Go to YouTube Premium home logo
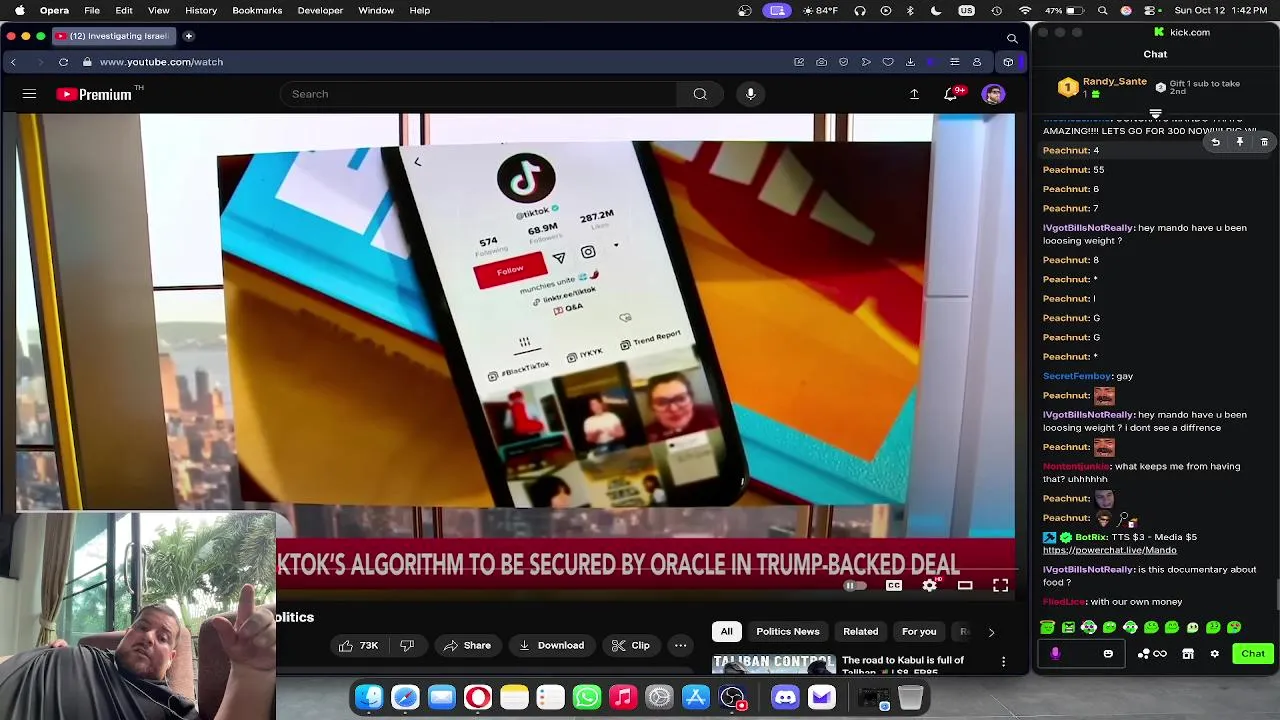Image resolution: width=1280 pixels, height=720 pixels. tap(95, 94)
